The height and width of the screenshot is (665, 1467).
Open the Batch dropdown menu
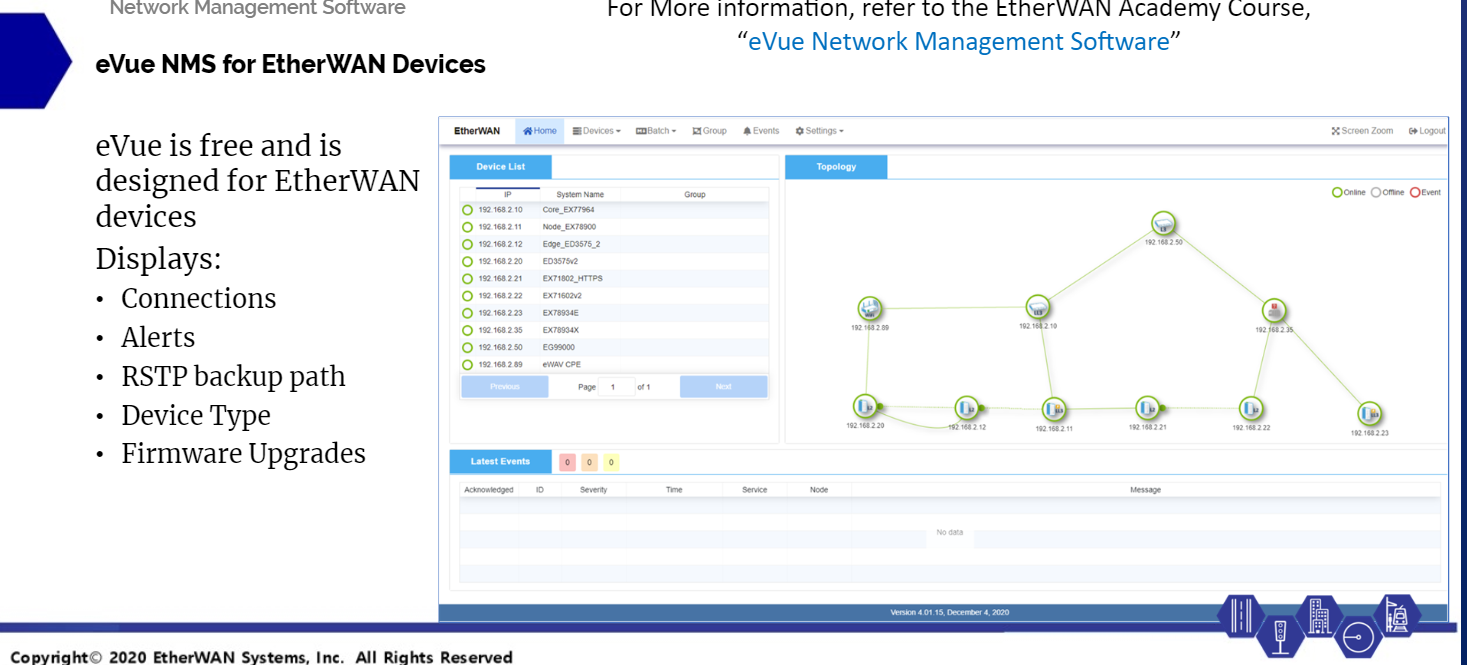click(656, 131)
